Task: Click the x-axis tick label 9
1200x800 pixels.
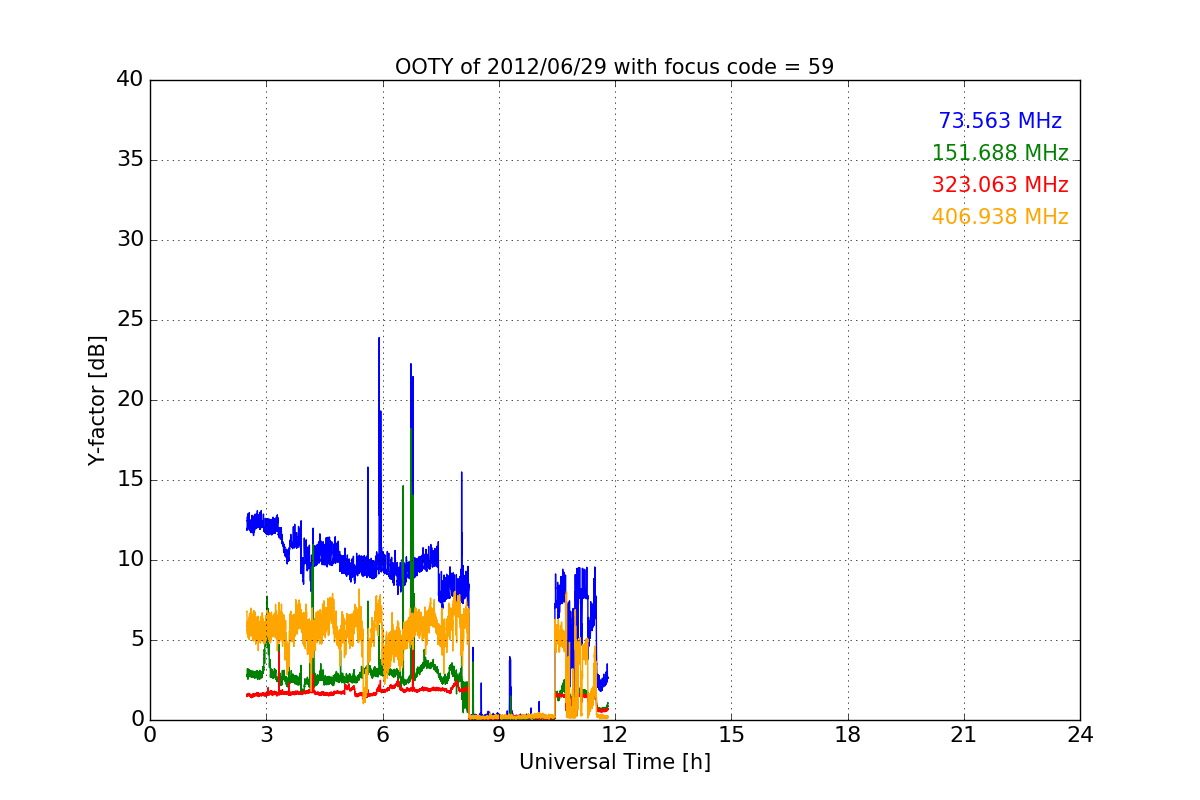Action: [499, 734]
